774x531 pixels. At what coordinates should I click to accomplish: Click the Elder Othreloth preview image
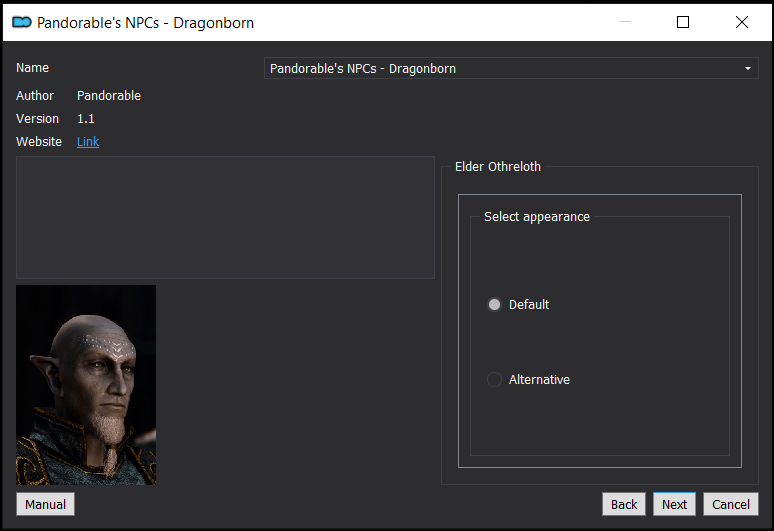click(x=86, y=385)
